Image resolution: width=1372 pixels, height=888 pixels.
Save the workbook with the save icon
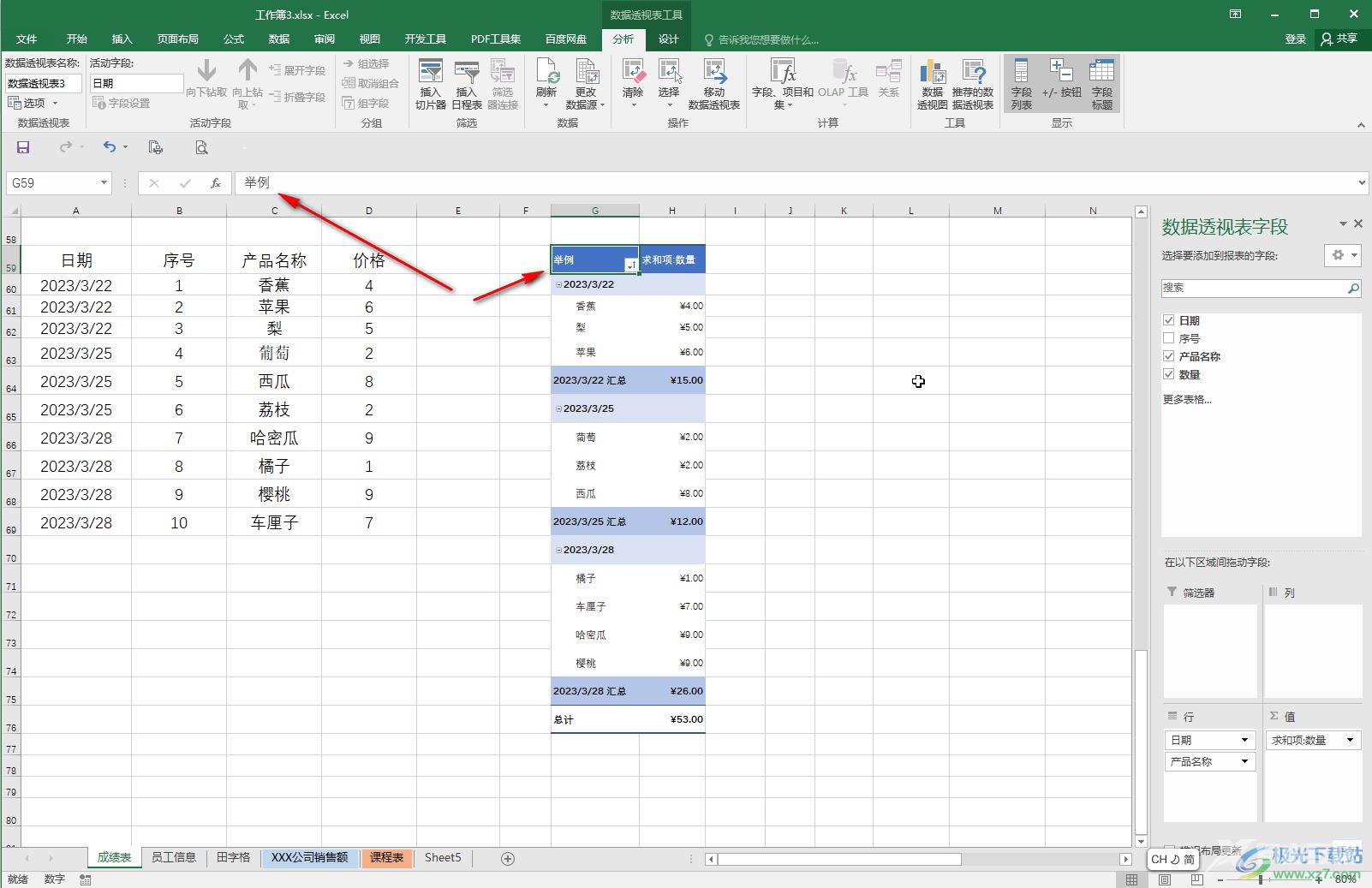23,147
